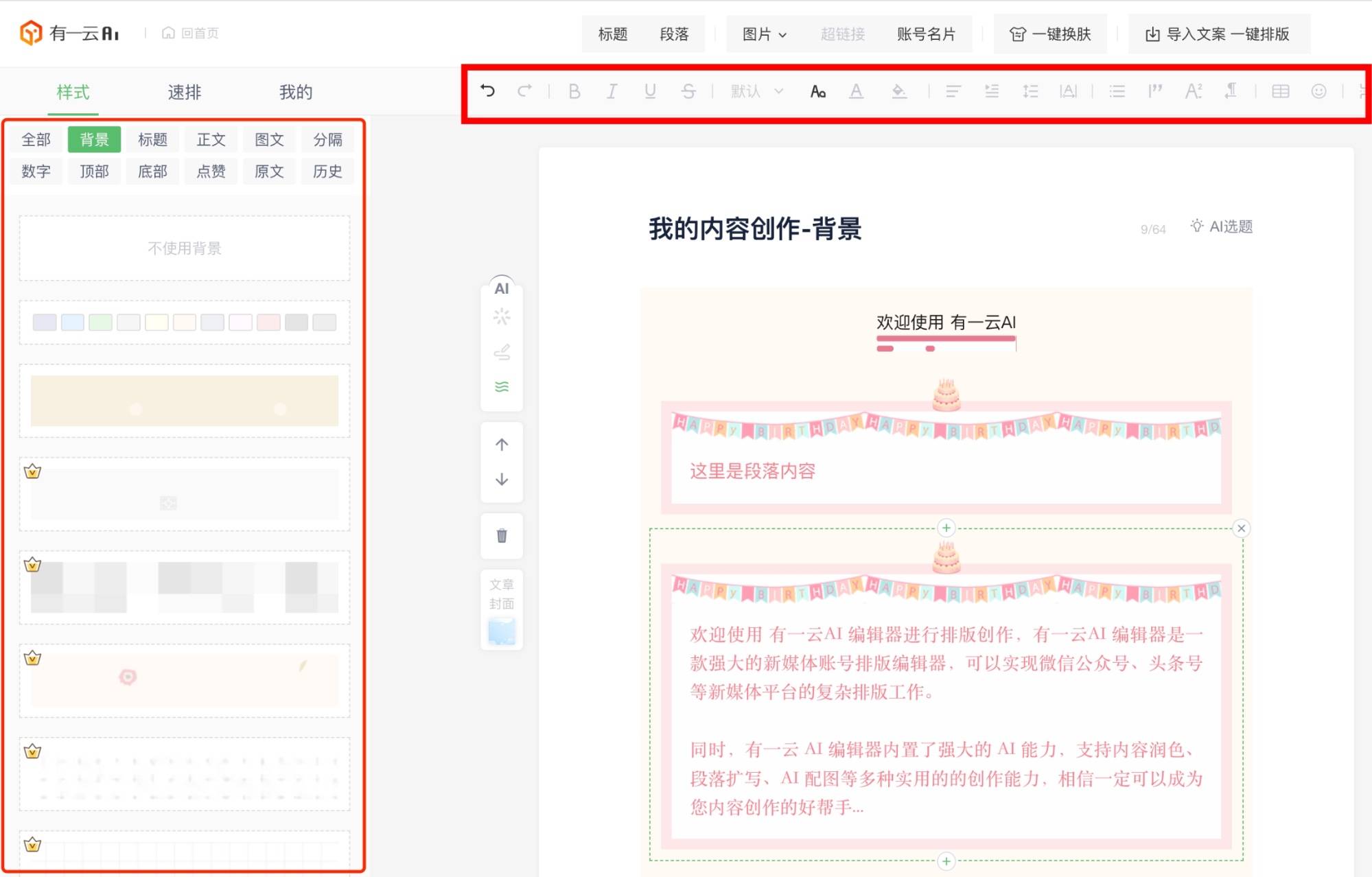The image size is (1372, 877).
Task: Click the green wave lines icon
Action: coord(502,387)
